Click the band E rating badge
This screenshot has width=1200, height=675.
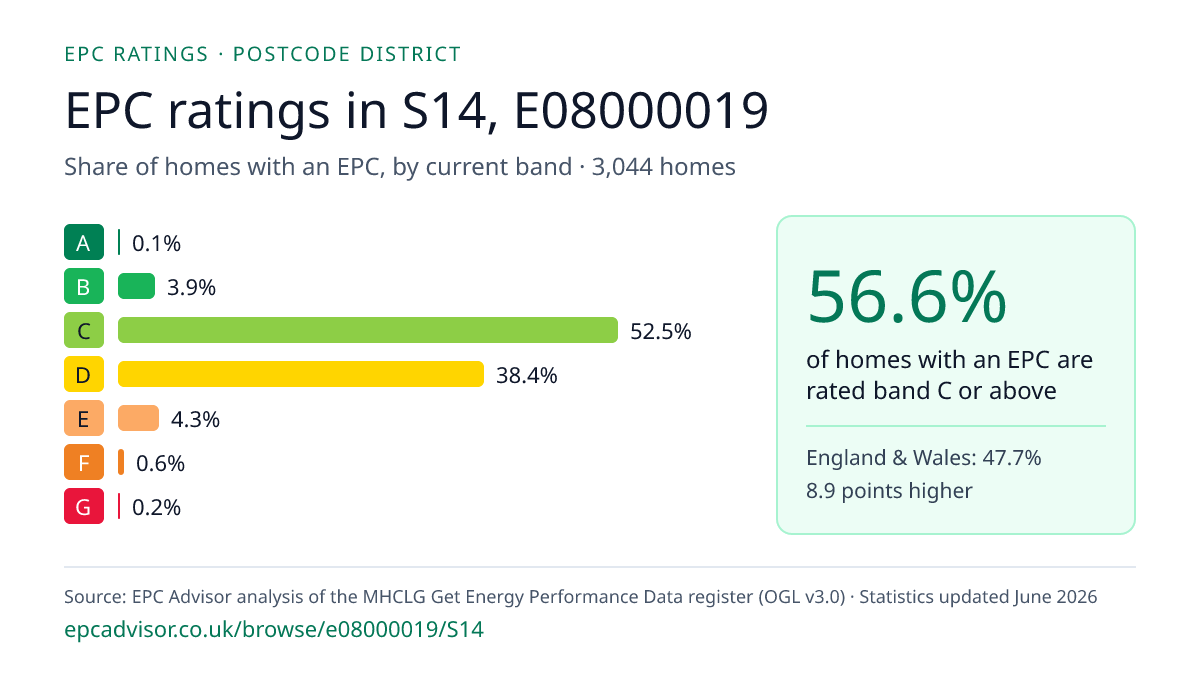84,419
